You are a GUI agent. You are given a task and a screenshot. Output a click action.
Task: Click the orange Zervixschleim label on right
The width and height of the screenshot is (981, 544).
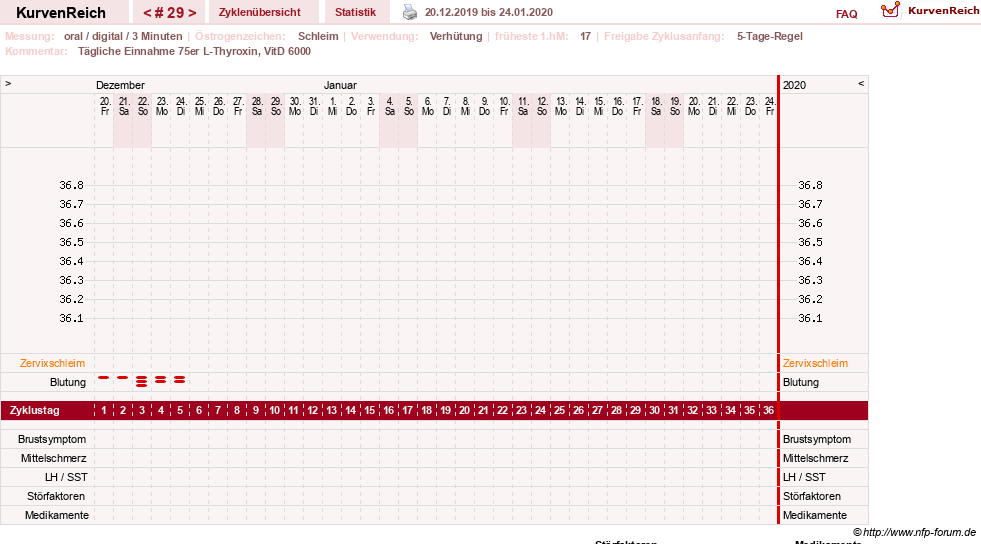click(x=815, y=363)
